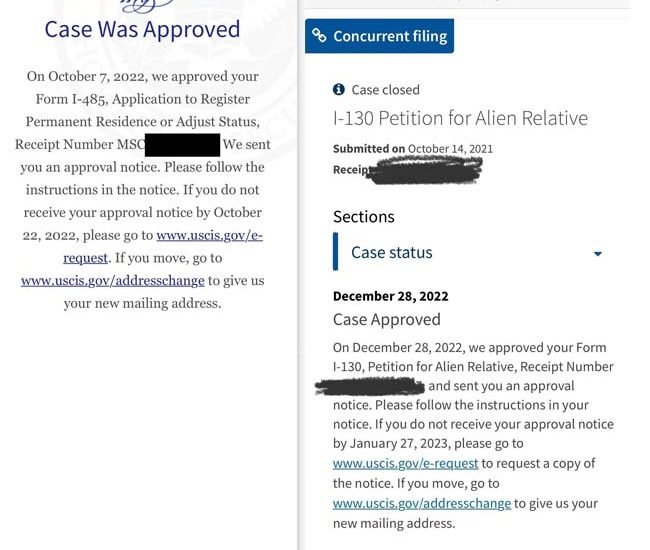
Task: Expand the Case status dropdown arrow
Action: pyautogui.click(x=598, y=254)
